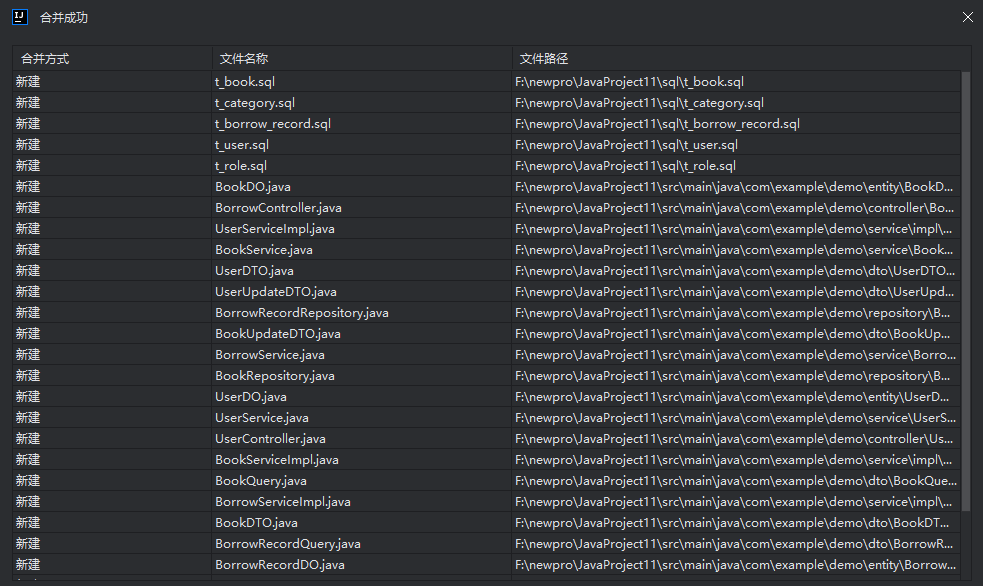The image size is (983, 586).
Task: Sort by the 文件名称 column header
Action: [x=244, y=59]
